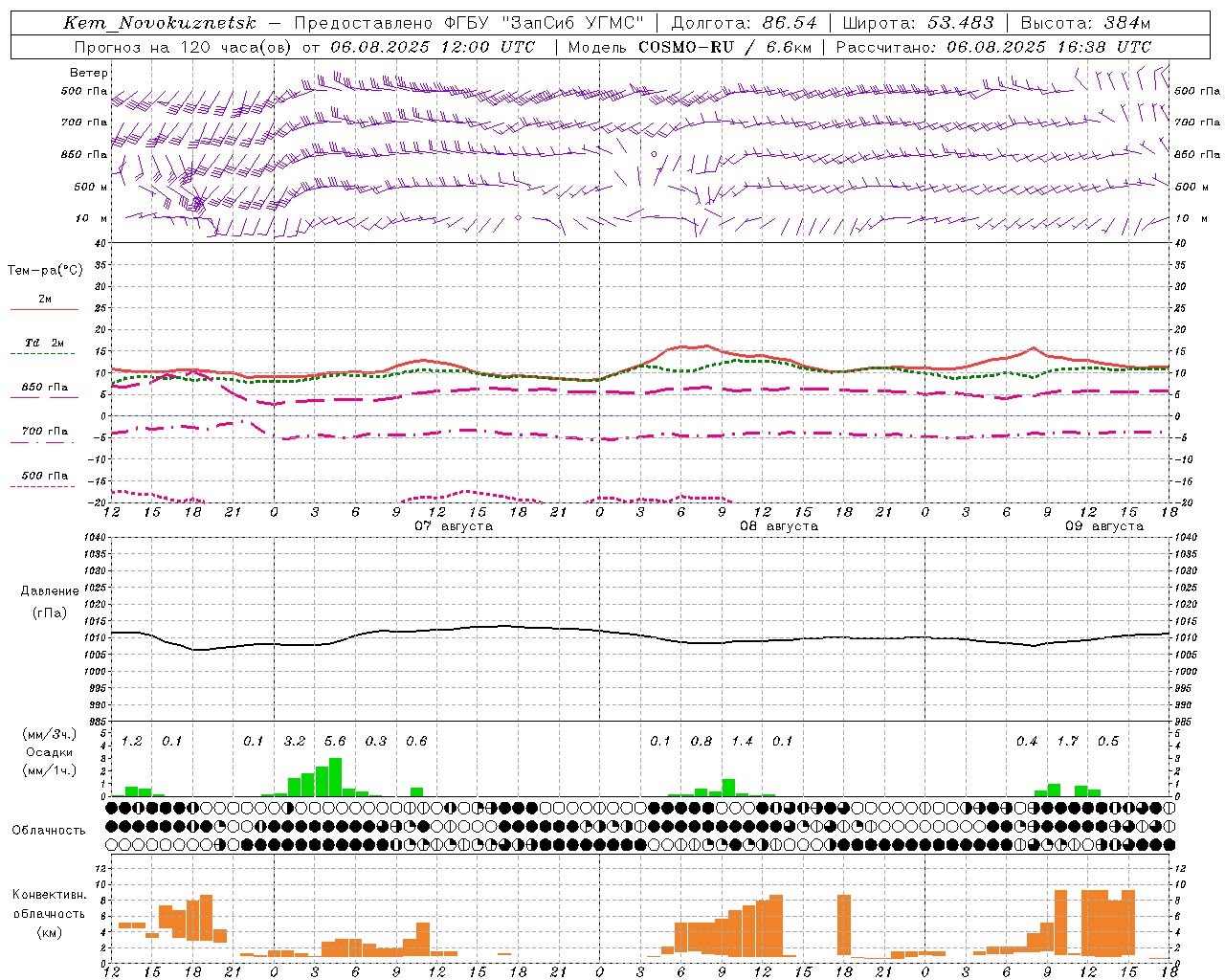Image resolution: width=1225 pixels, height=980 pixels.
Task: Click the Модель COSMO-RU / 6.6км text
Action: tap(691, 47)
